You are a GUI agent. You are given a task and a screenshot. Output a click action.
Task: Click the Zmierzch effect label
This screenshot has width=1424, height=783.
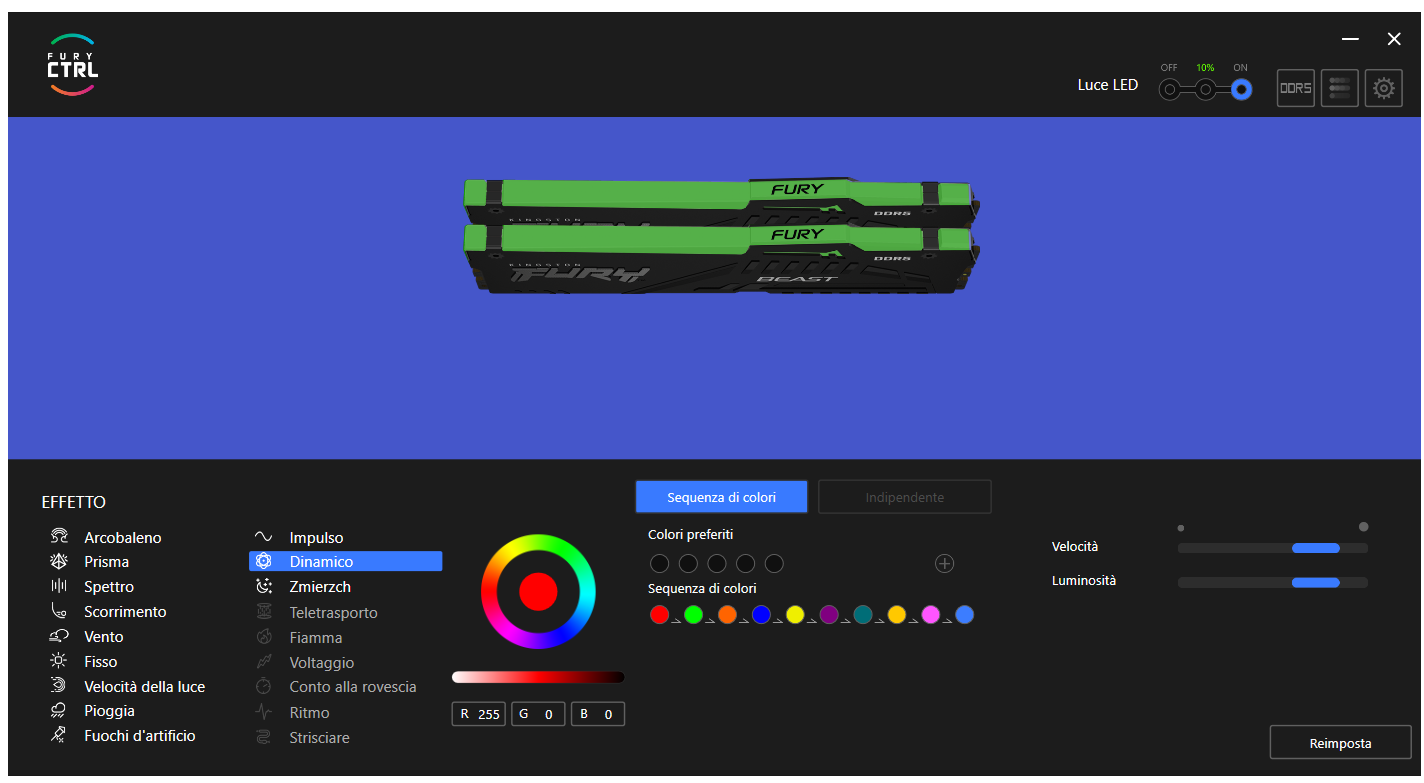[x=320, y=587]
